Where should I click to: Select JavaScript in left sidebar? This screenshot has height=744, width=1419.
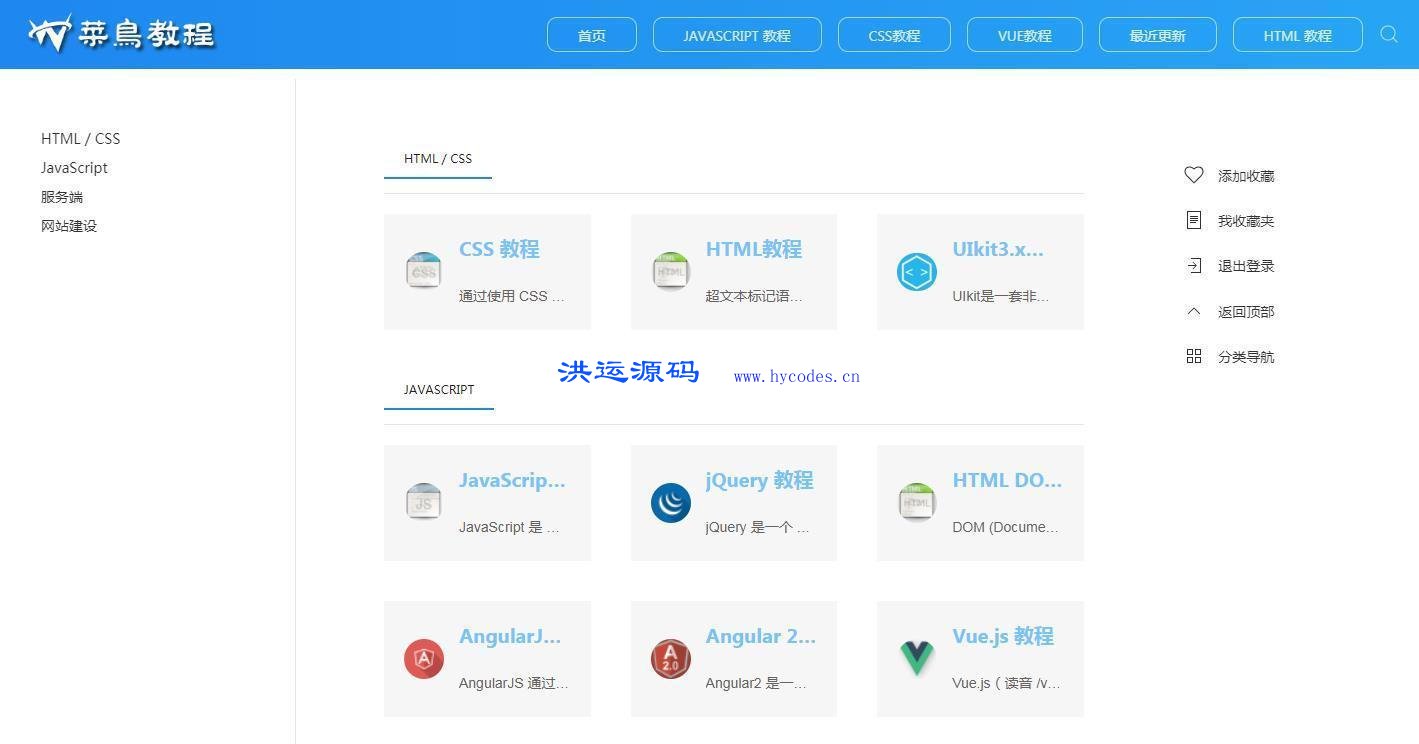pyautogui.click(x=74, y=168)
